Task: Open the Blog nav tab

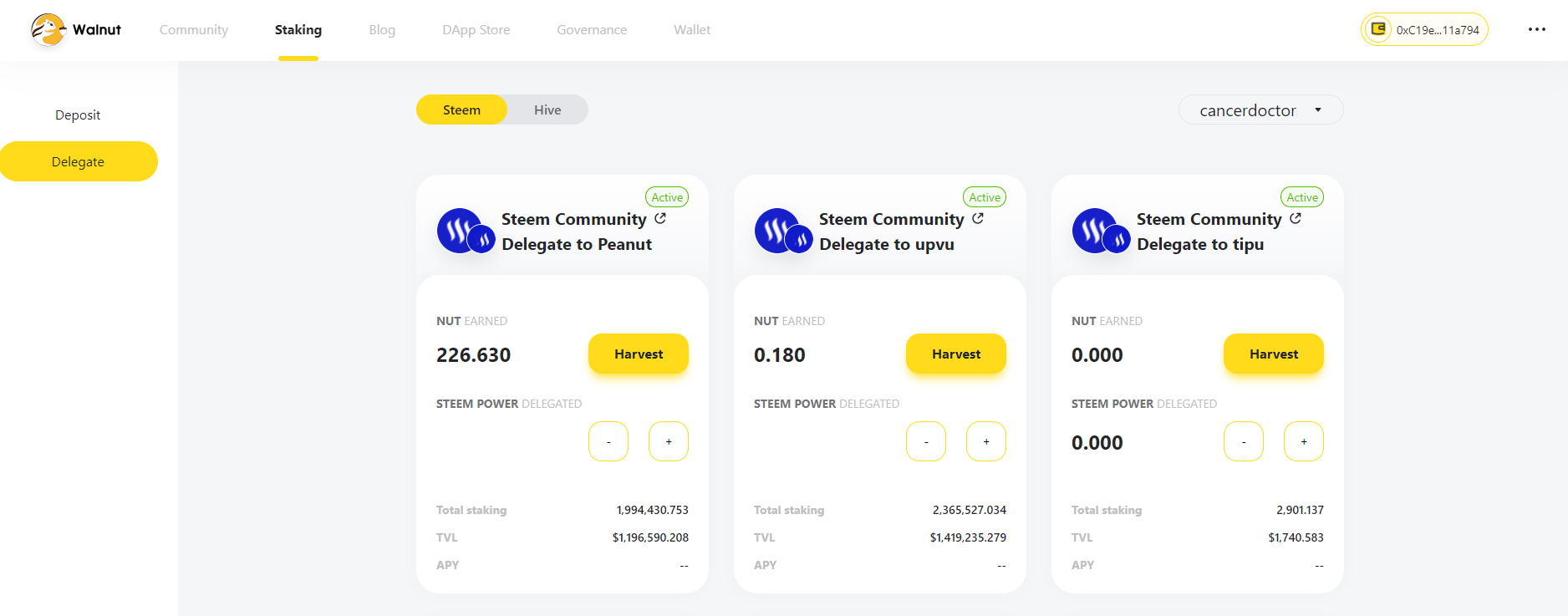Action: [x=382, y=29]
